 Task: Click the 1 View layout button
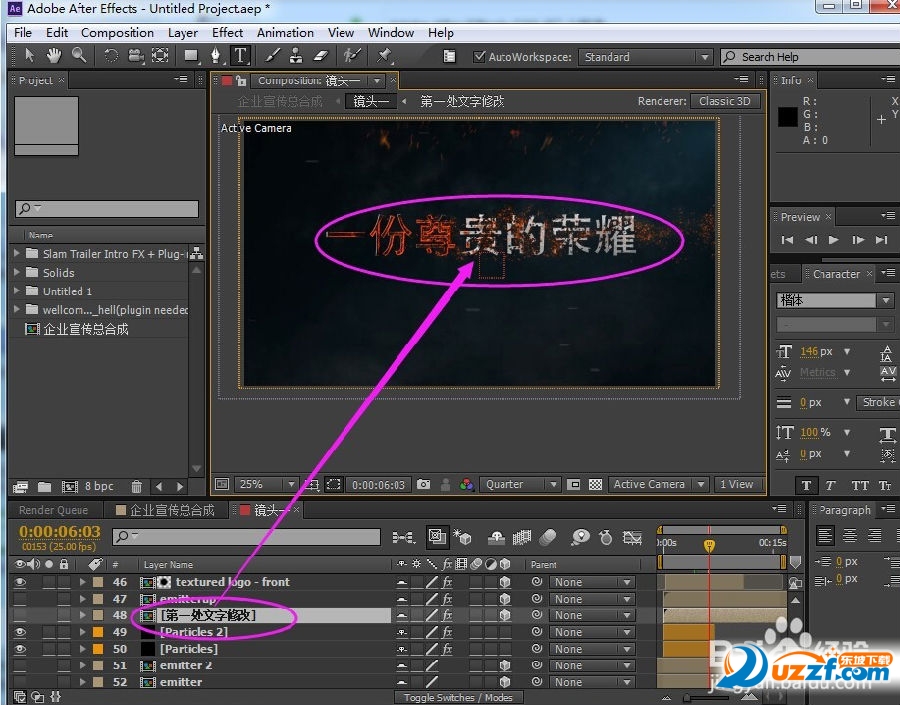[x=737, y=485]
